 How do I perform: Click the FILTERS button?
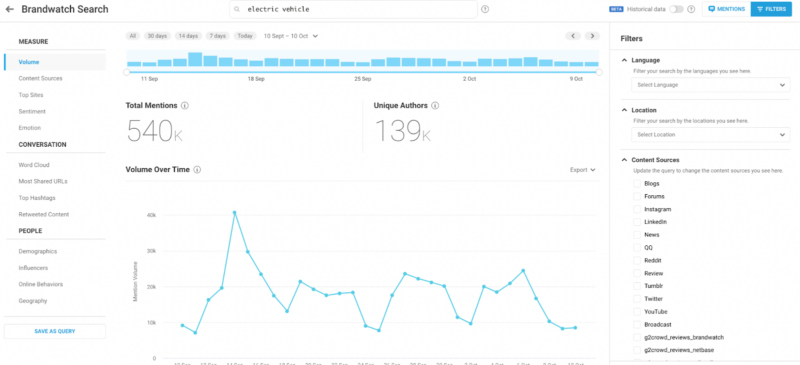click(x=771, y=9)
